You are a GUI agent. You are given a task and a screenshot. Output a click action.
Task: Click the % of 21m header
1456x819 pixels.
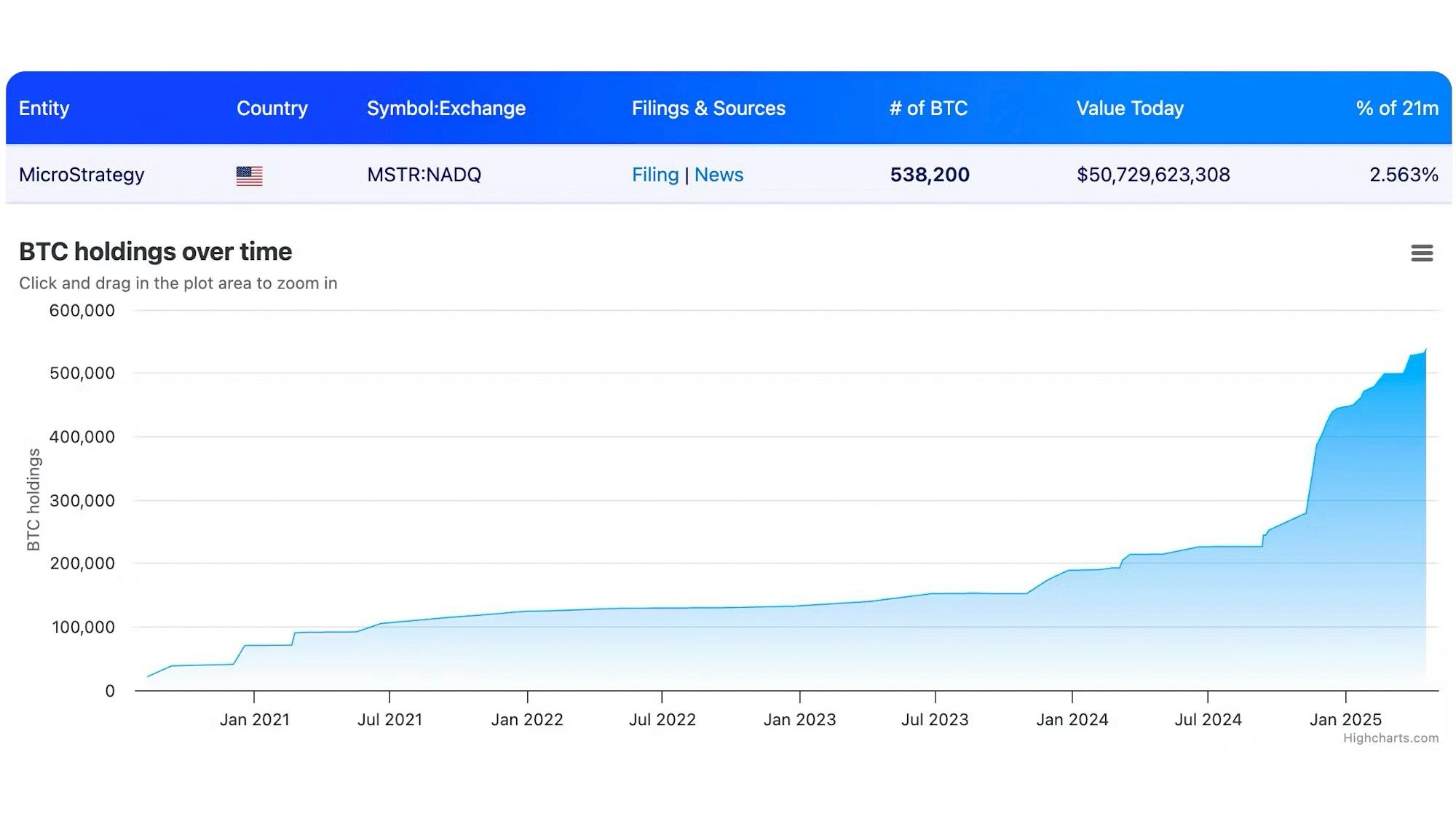click(x=1397, y=108)
